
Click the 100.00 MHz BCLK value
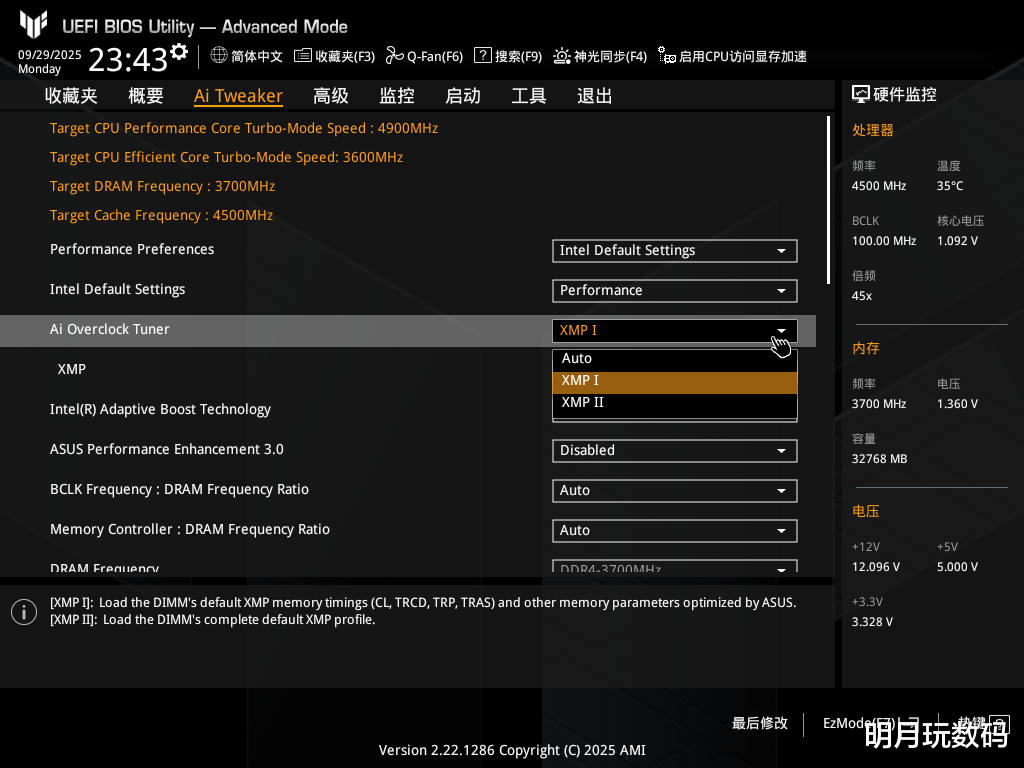[x=884, y=241]
